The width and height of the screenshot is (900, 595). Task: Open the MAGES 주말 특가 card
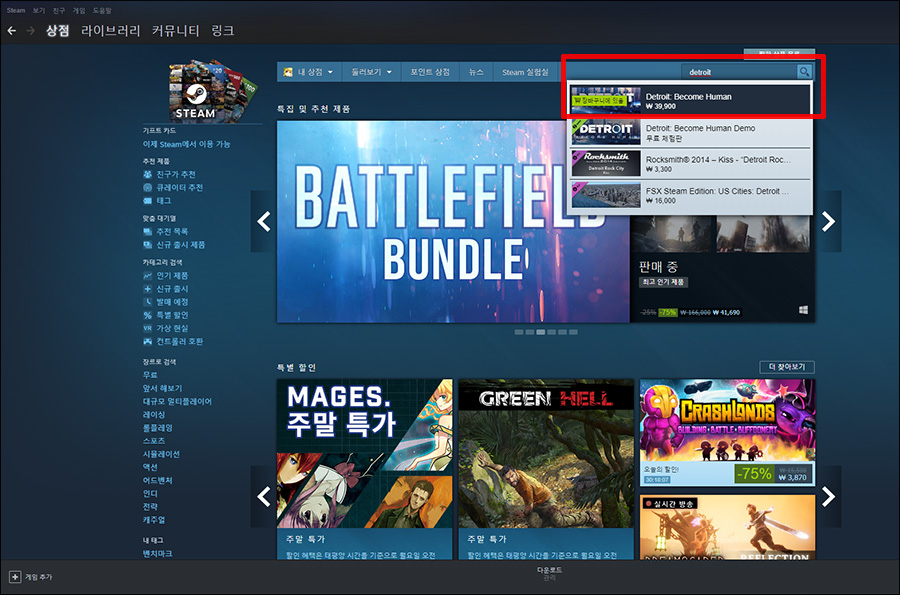(364, 469)
